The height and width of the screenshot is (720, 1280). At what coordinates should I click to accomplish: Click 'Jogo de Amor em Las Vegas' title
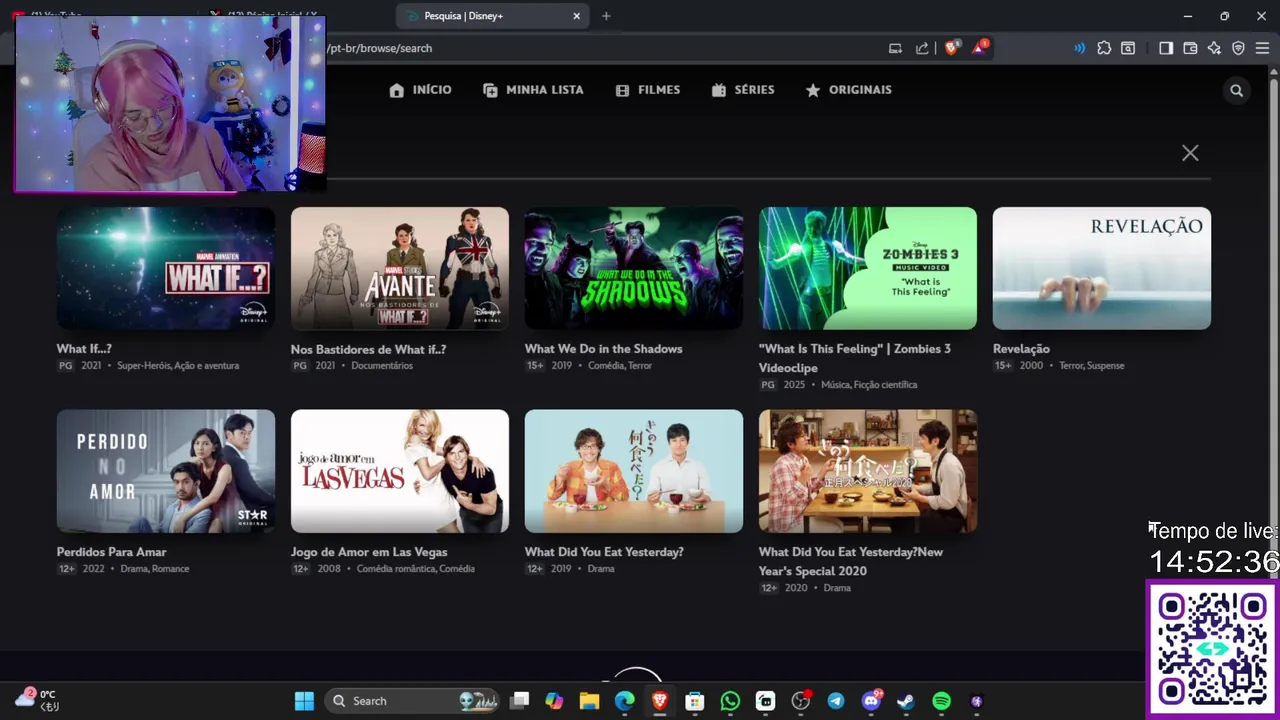click(369, 552)
